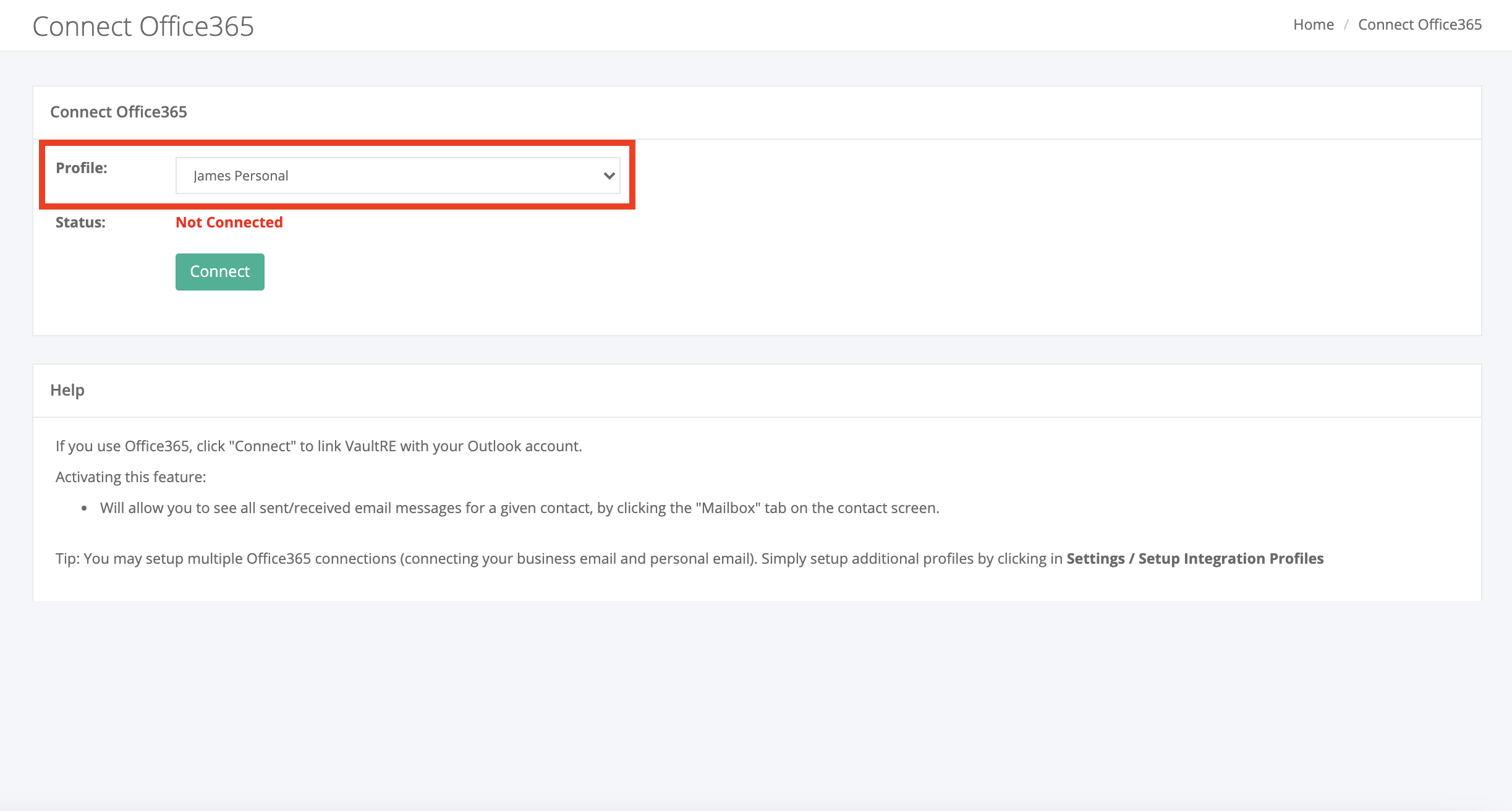Click the 'If you use Office365' help sentence
Image resolution: width=1512 pixels, height=811 pixels.
pyautogui.click(x=319, y=446)
